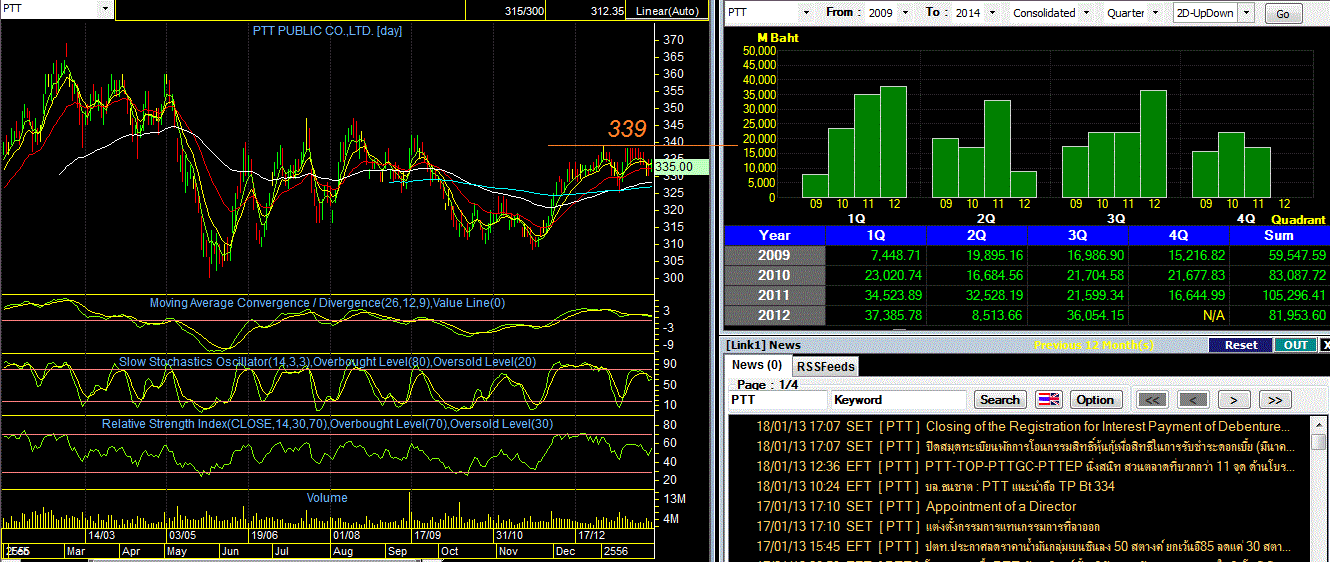Click the Go button
Screen dimensions: 1330x562
1283,14
